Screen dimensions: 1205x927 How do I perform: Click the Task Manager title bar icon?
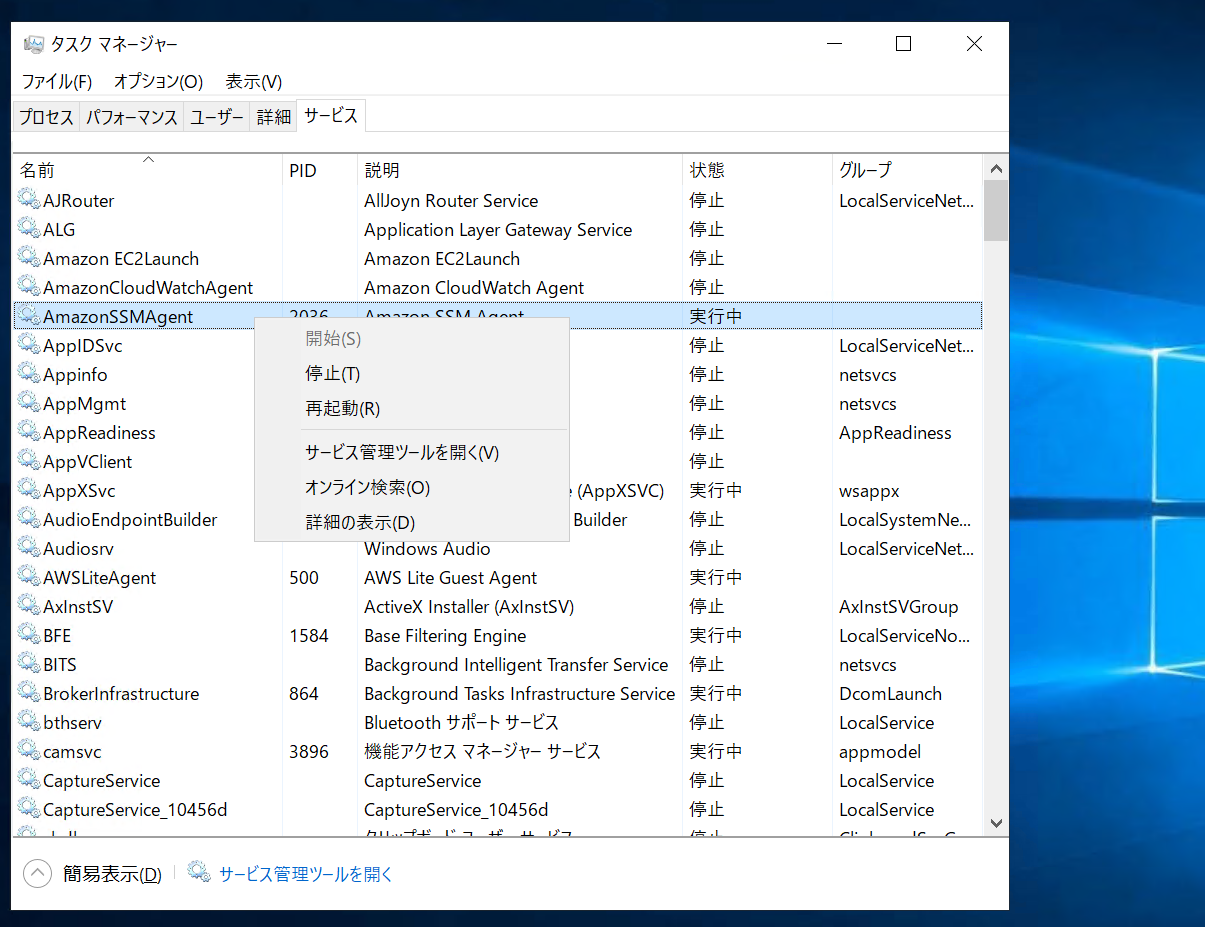(x=35, y=44)
